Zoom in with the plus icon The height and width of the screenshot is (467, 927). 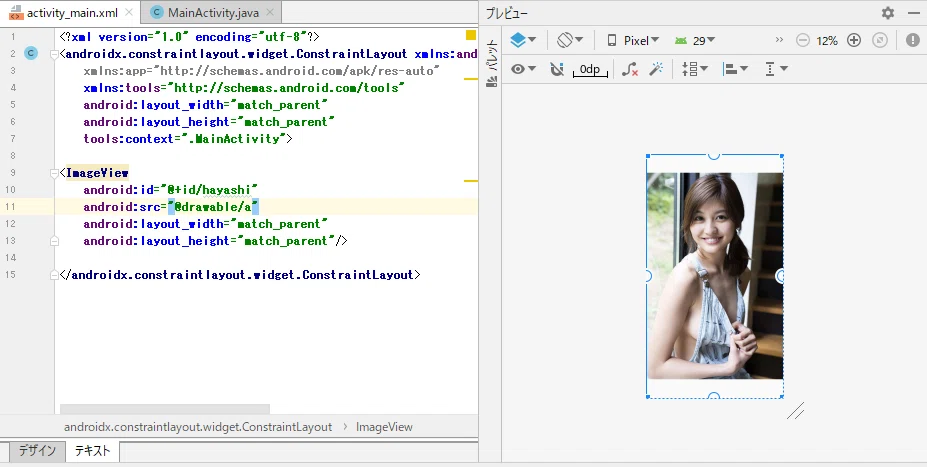(854, 40)
